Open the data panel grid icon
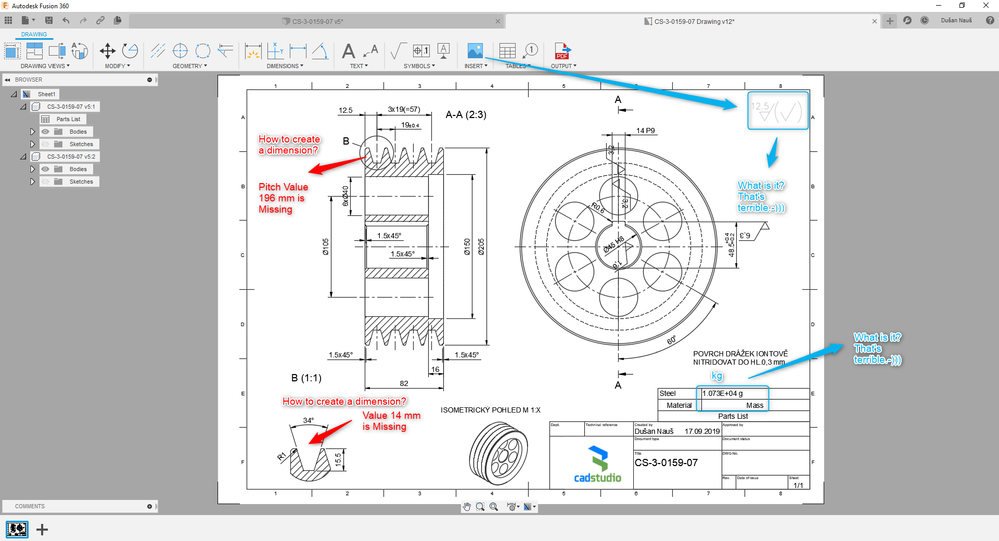Viewport: 999px width, 541px height. (x=8, y=20)
